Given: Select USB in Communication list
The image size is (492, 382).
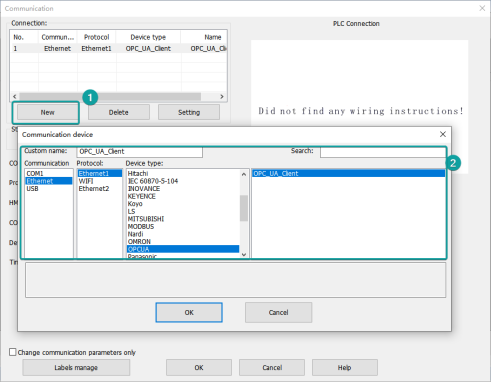Looking at the screenshot, I should coord(49,189).
